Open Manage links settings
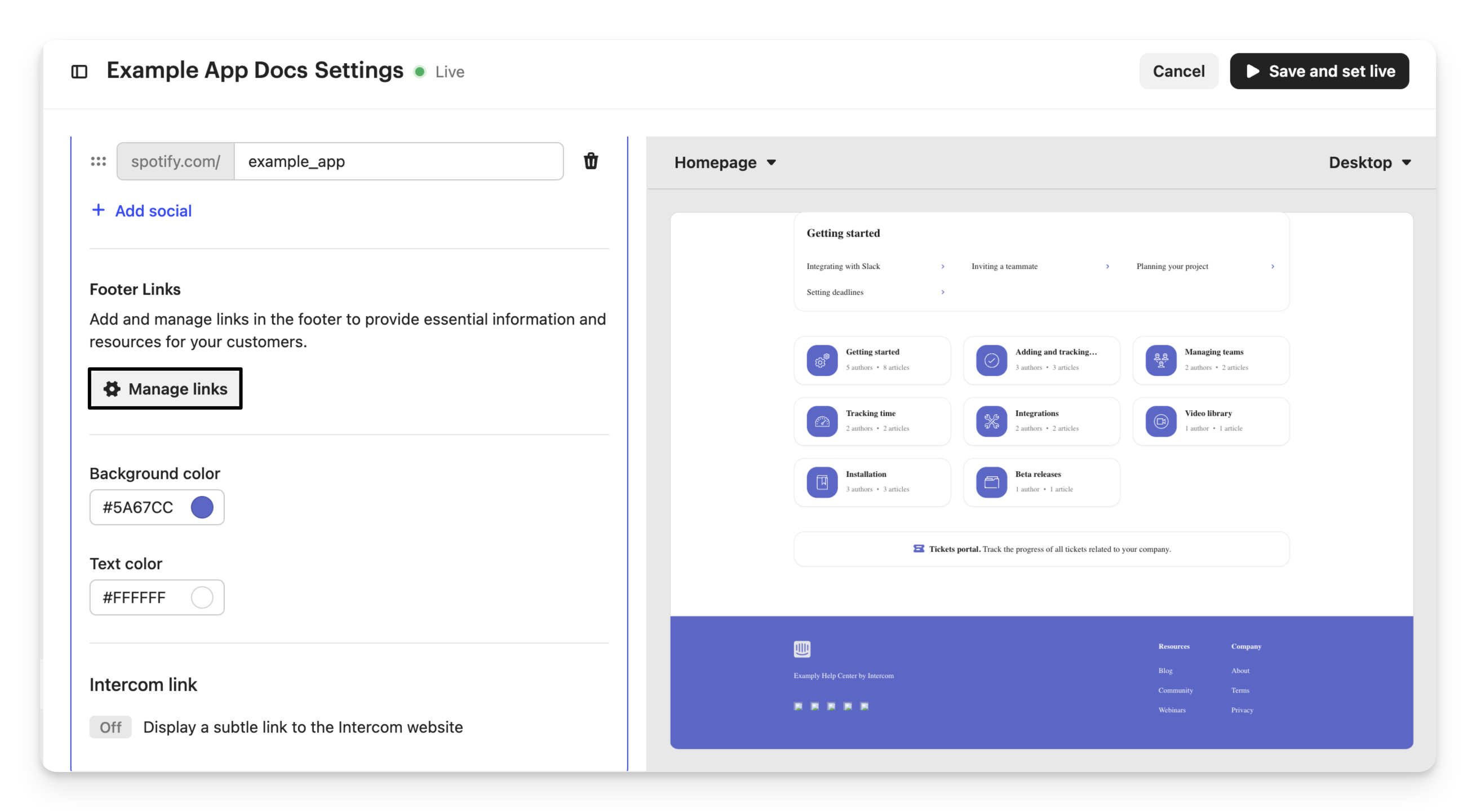 click(165, 388)
